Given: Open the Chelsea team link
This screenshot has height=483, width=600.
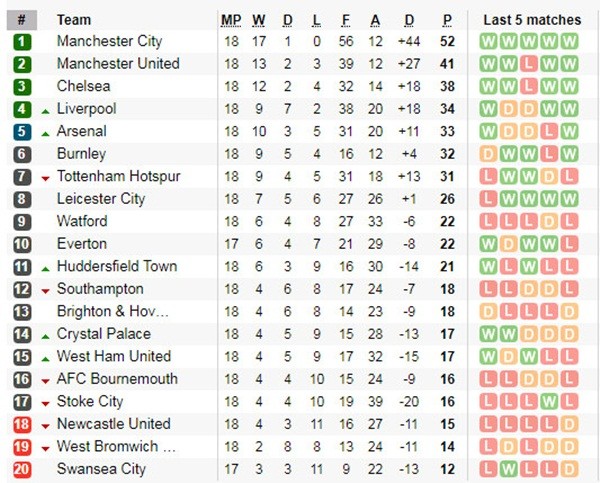Looking at the screenshot, I should [83, 87].
